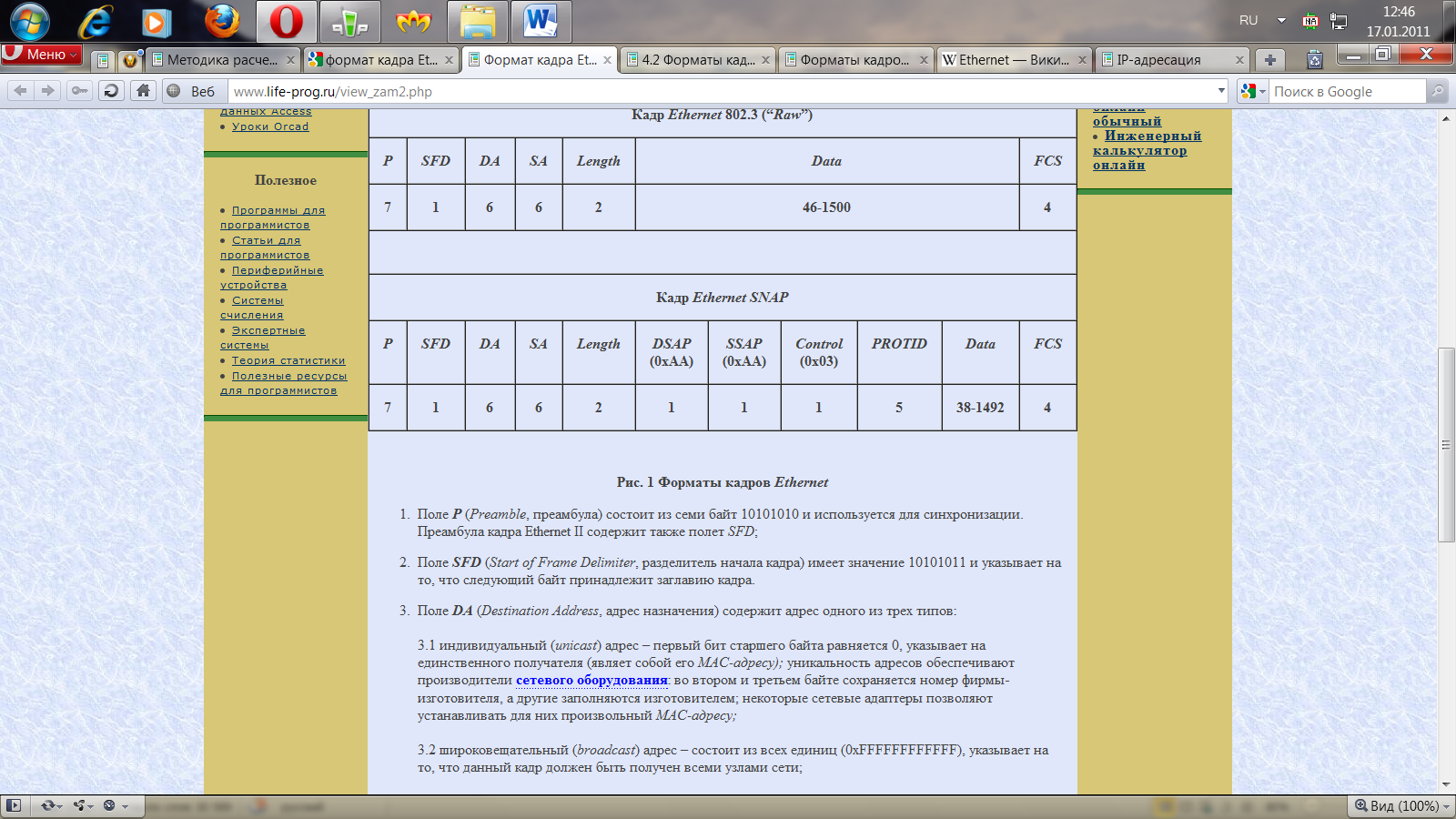Open the closed tabs trash bin
1456x819 pixels.
1315,60
